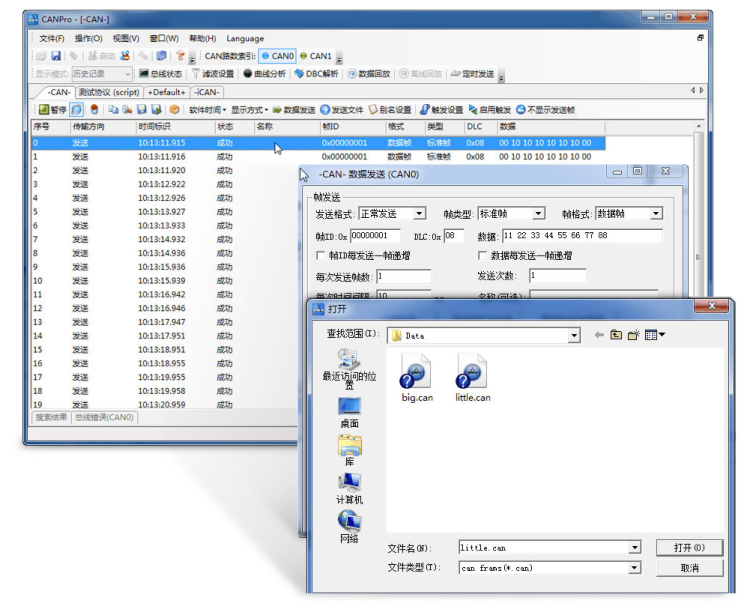Open the 文件类型 file type dropdown
Screen dimensions: 750x612
click(x=634, y=568)
